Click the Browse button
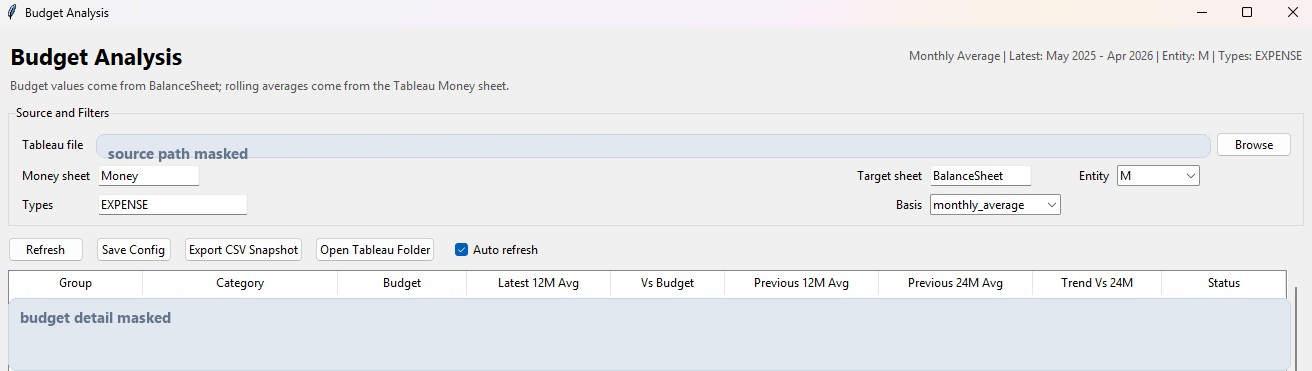The width and height of the screenshot is (1312, 371). pyautogui.click(x=1254, y=145)
